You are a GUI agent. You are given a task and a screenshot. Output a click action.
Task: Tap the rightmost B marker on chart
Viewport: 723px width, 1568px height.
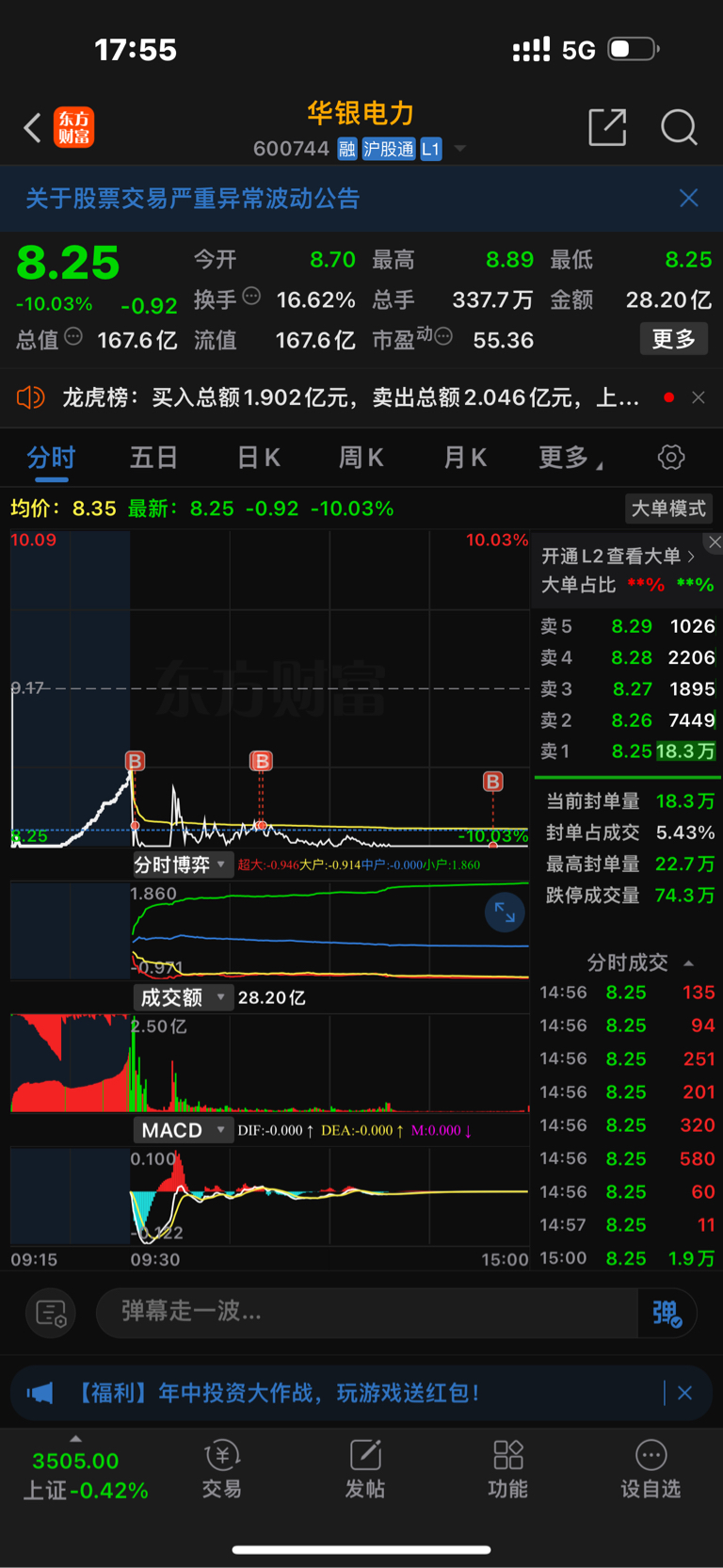pyautogui.click(x=492, y=782)
